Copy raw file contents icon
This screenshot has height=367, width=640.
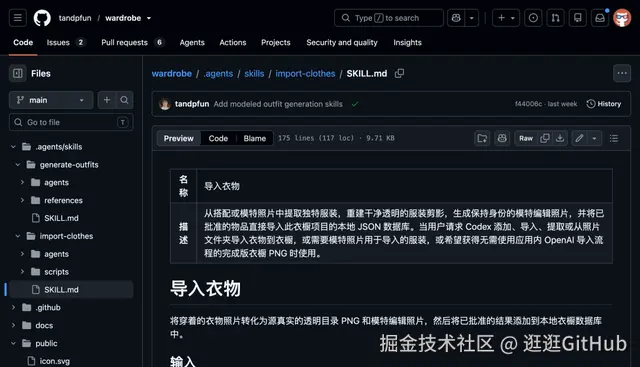coord(544,138)
